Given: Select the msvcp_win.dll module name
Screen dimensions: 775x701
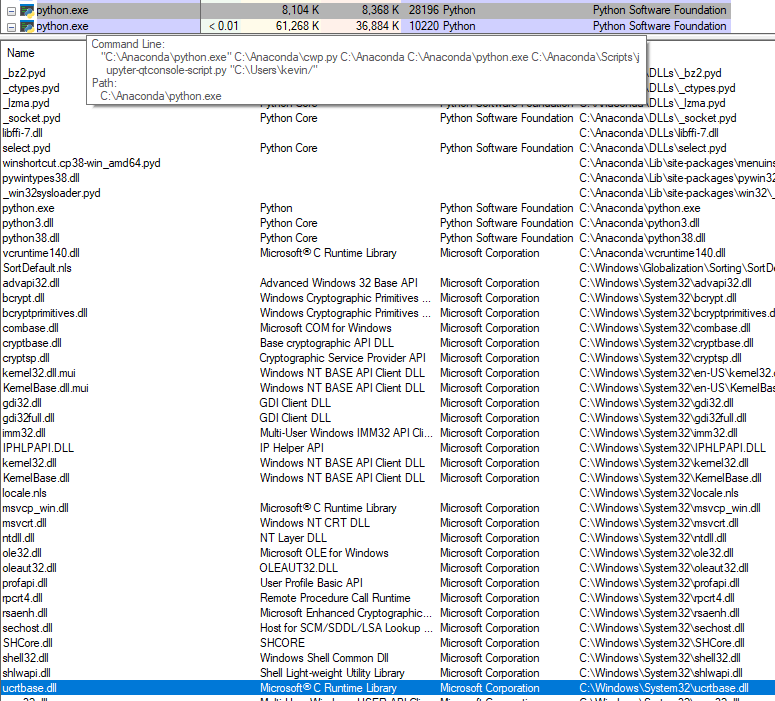Looking at the screenshot, I should [x=36, y=508].
